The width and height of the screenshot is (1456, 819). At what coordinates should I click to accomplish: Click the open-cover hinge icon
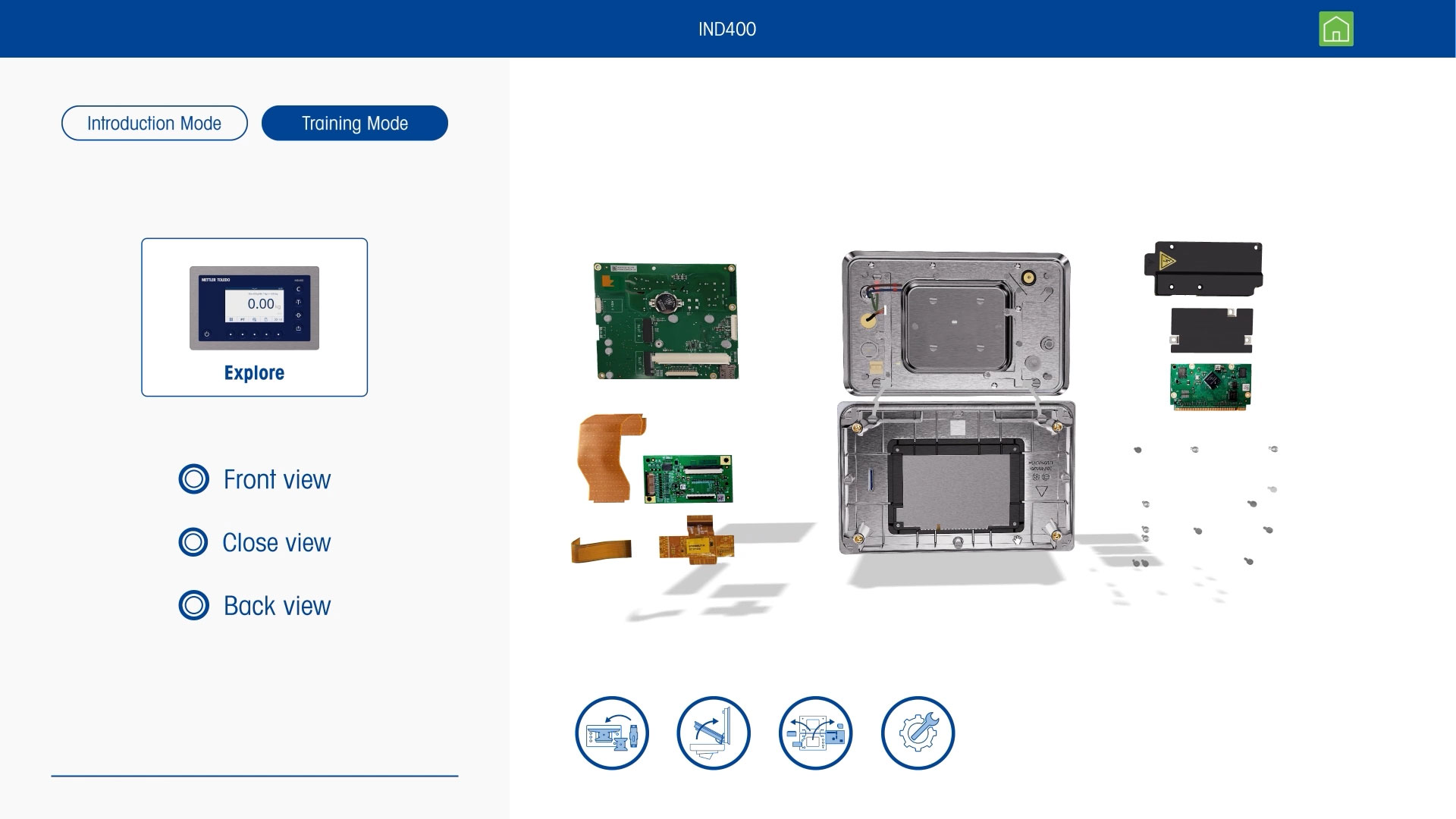713,733
